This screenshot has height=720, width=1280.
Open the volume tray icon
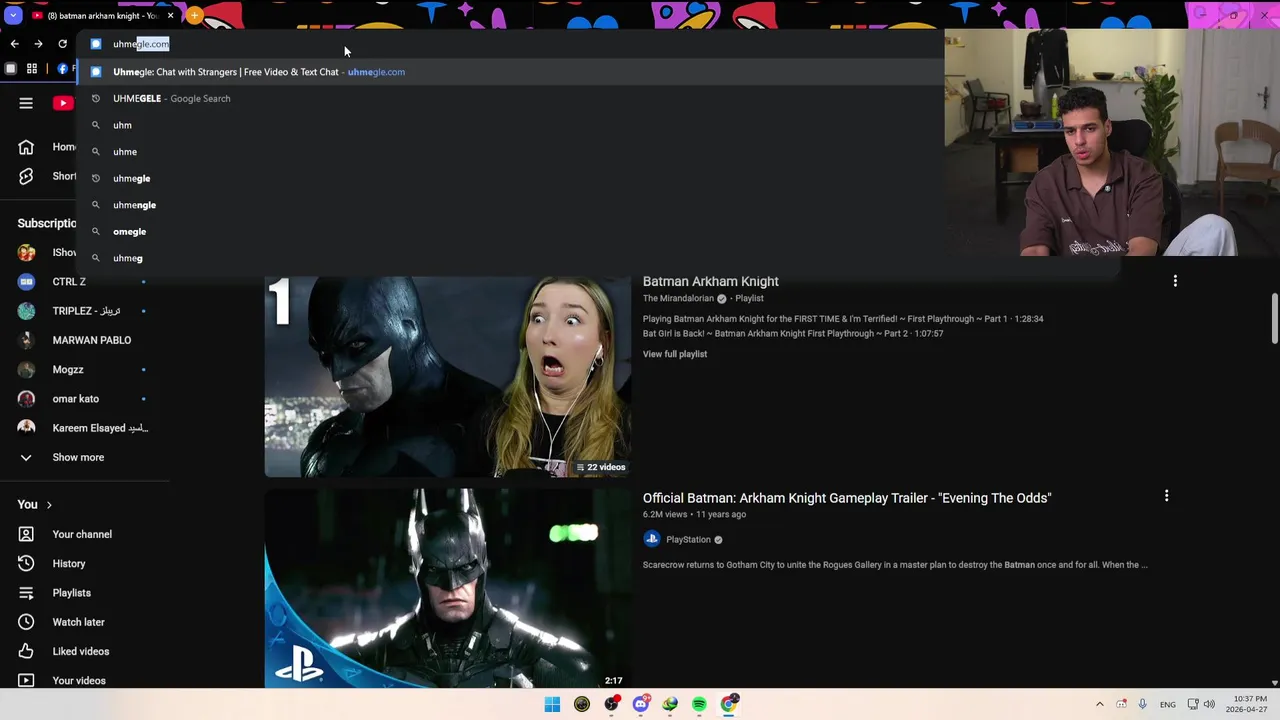pyautogui.click(x=1209, y=705)
